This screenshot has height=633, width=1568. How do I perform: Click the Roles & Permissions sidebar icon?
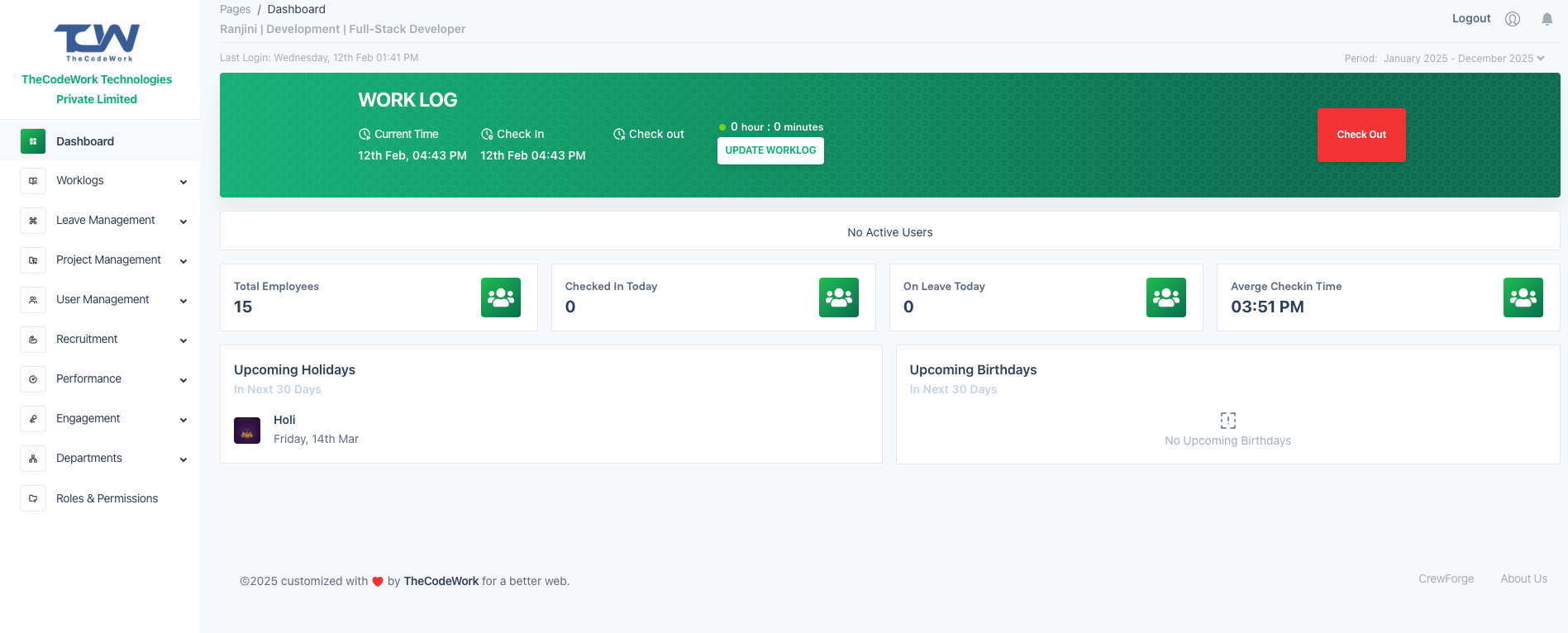tap(33, 498)
